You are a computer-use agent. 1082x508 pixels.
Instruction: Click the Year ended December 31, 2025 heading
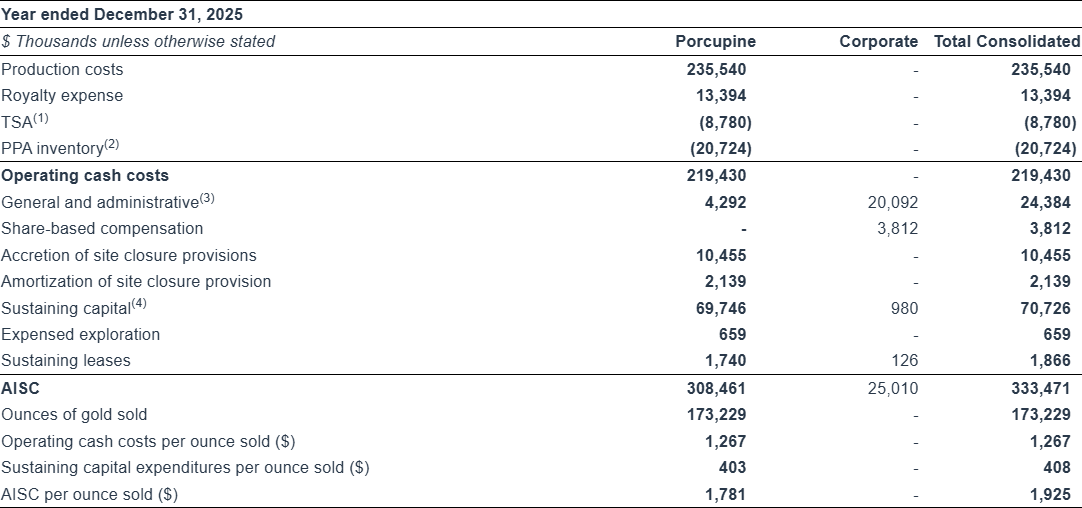121,14
